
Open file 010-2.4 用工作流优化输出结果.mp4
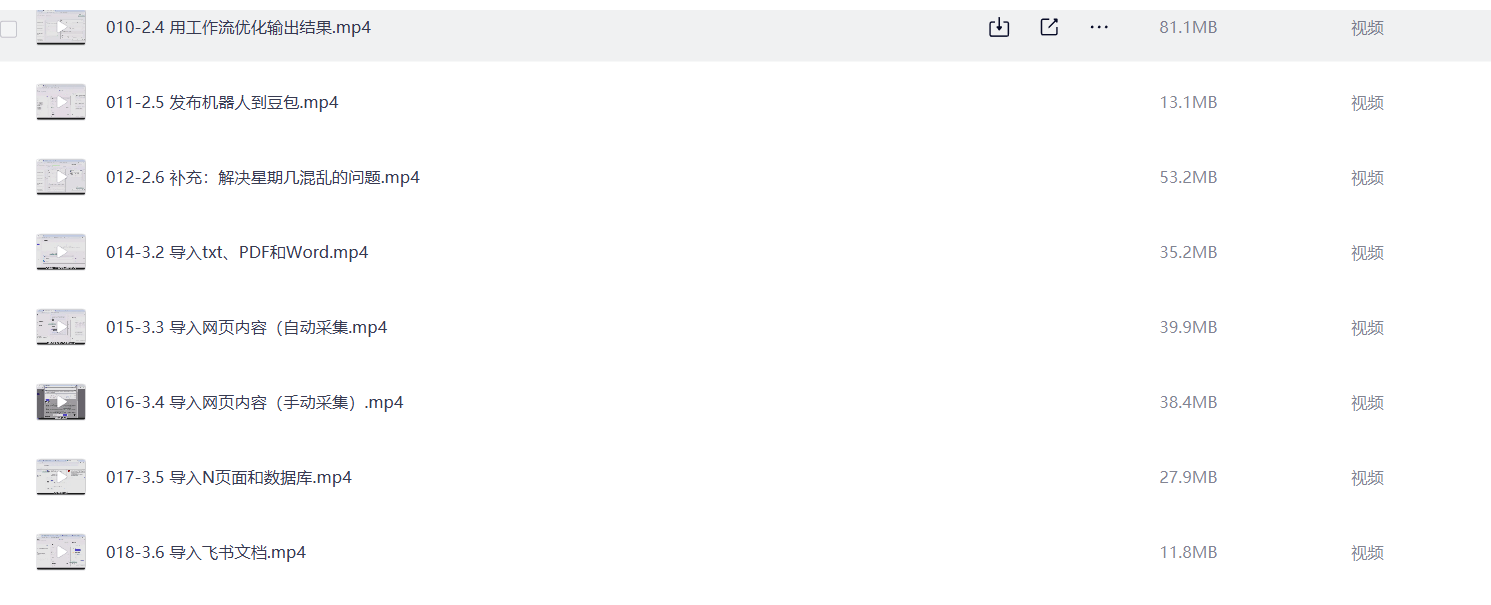(238, 28)
